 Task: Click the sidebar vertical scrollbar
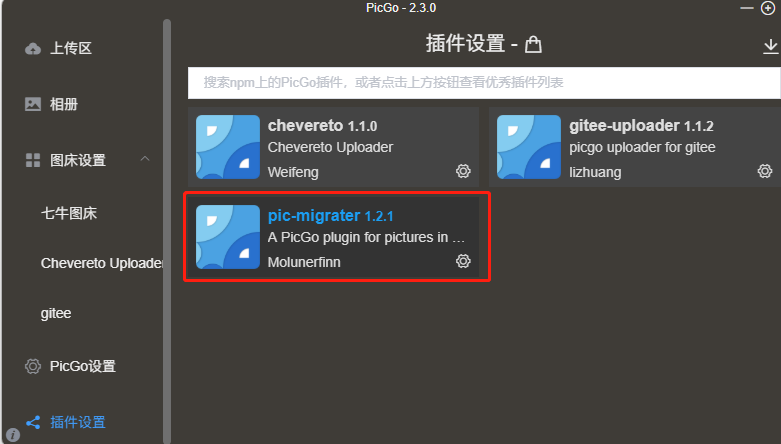point(167,231)
